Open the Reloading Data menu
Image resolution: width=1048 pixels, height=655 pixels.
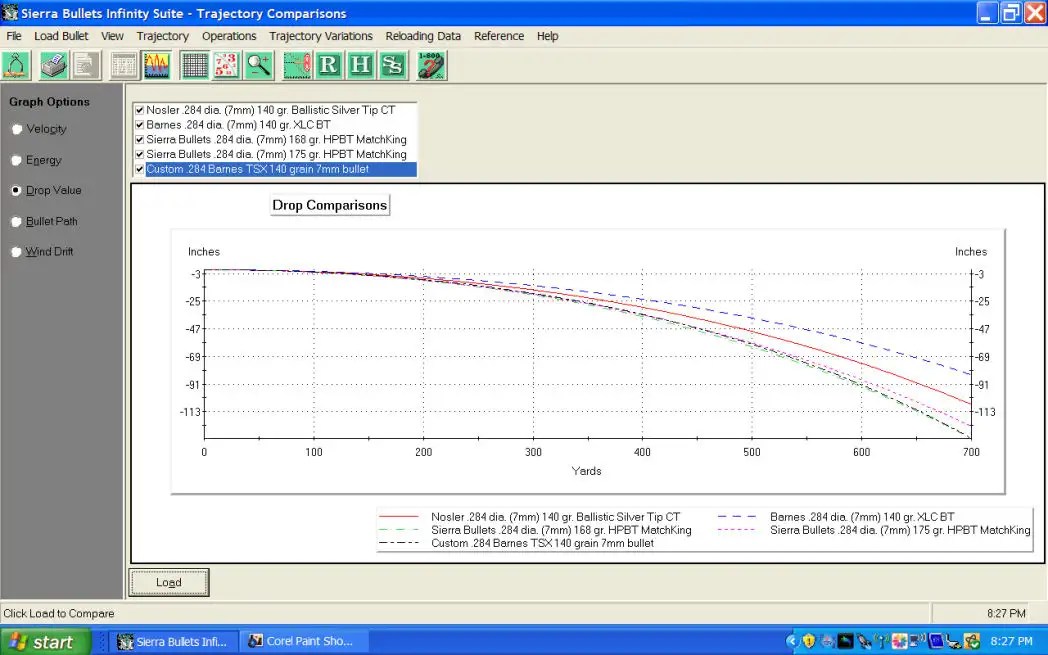pyautogui.click(x=423, y=36)
